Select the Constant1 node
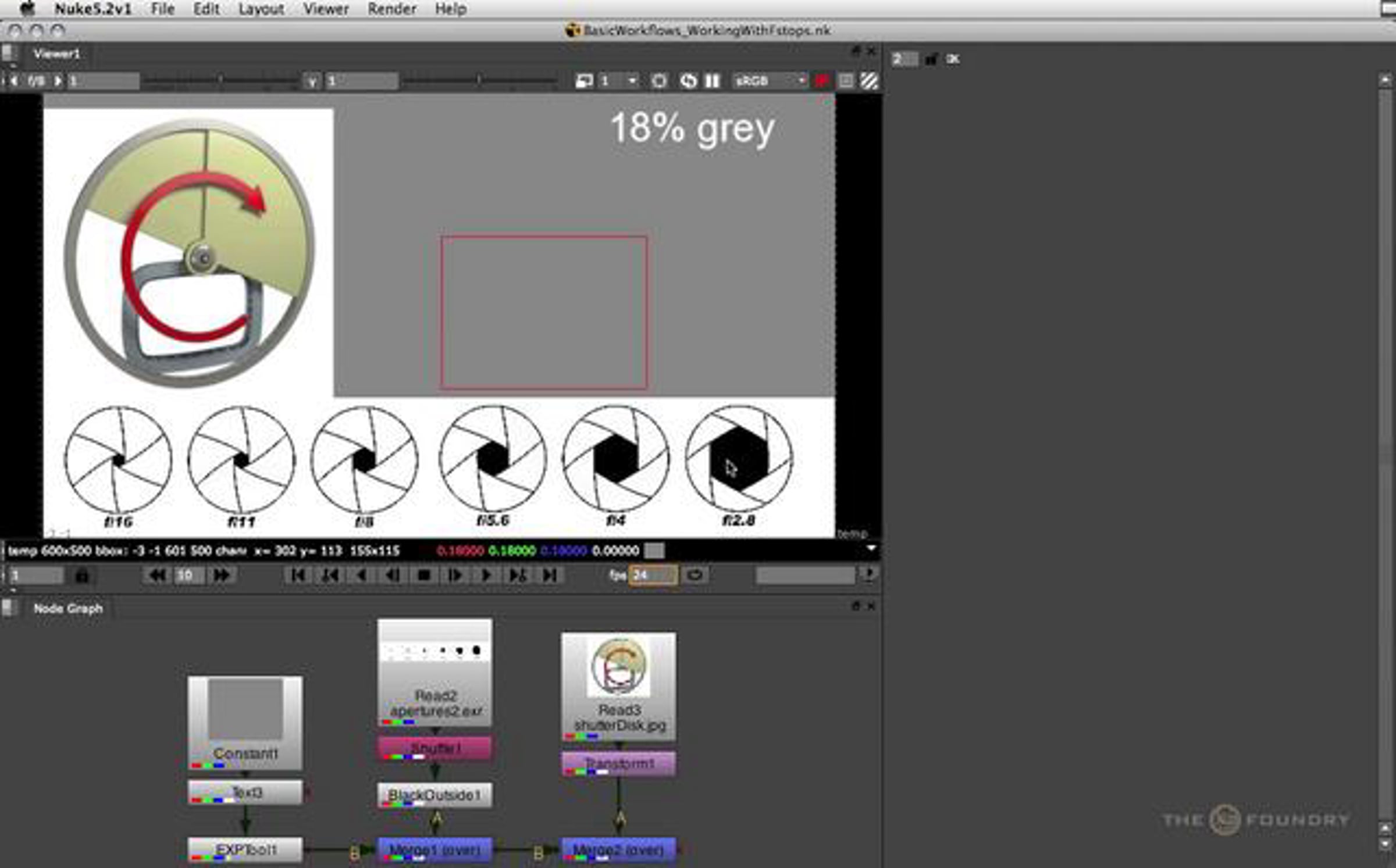 tap(245, 723)
